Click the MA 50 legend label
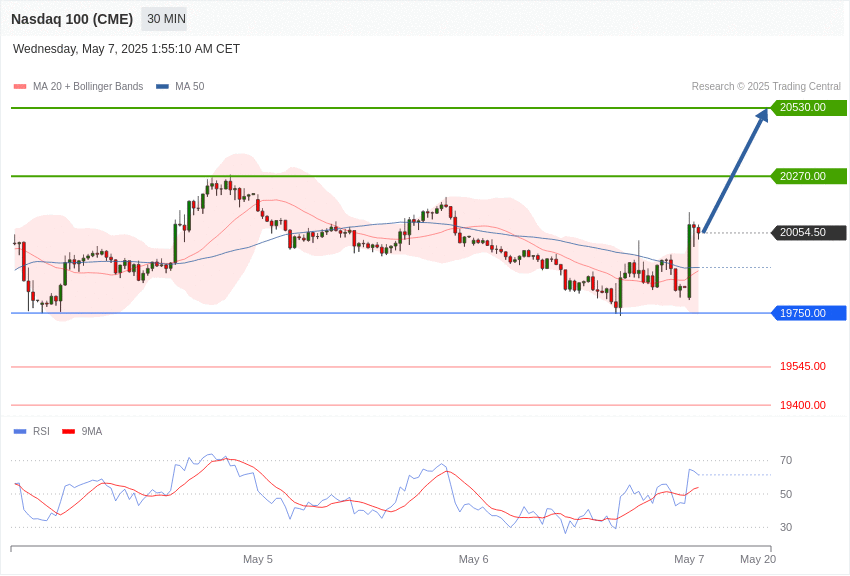 click(190, 87)
